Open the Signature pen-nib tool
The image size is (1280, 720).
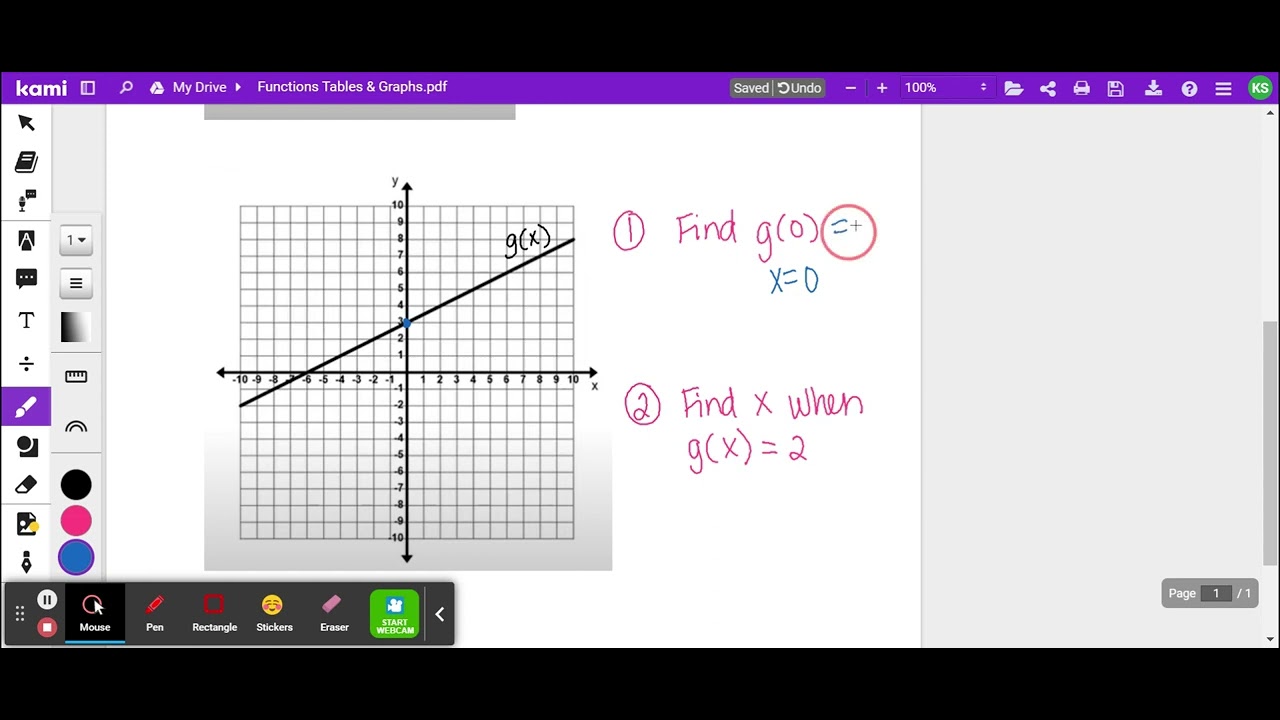coord(26,563)
